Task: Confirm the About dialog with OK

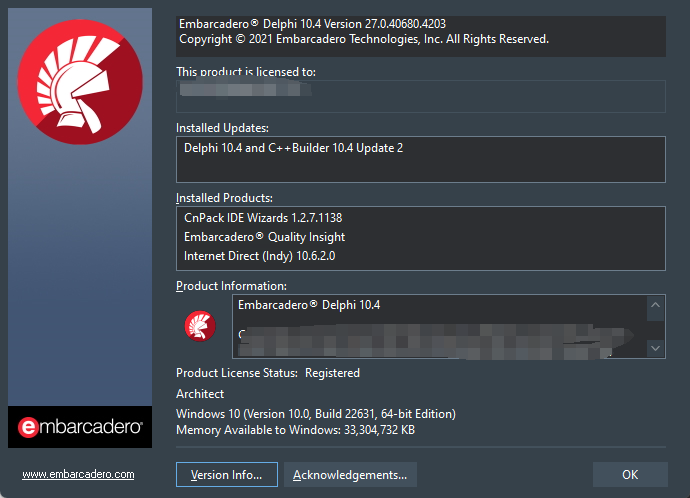Action: point(630,475)
